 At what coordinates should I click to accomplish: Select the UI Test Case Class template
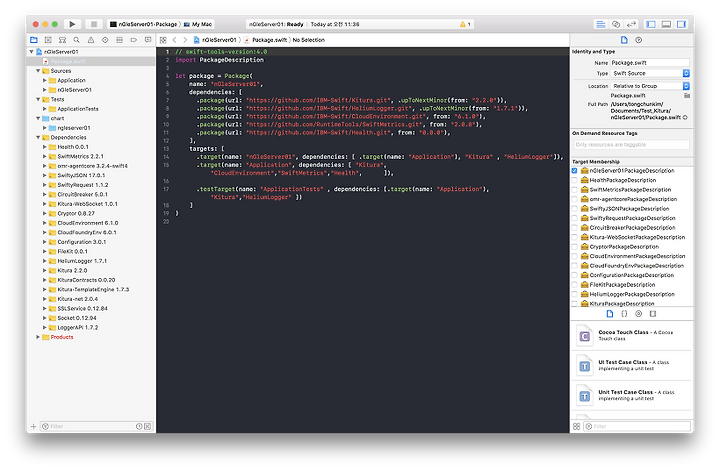click(x=632, y=365)
